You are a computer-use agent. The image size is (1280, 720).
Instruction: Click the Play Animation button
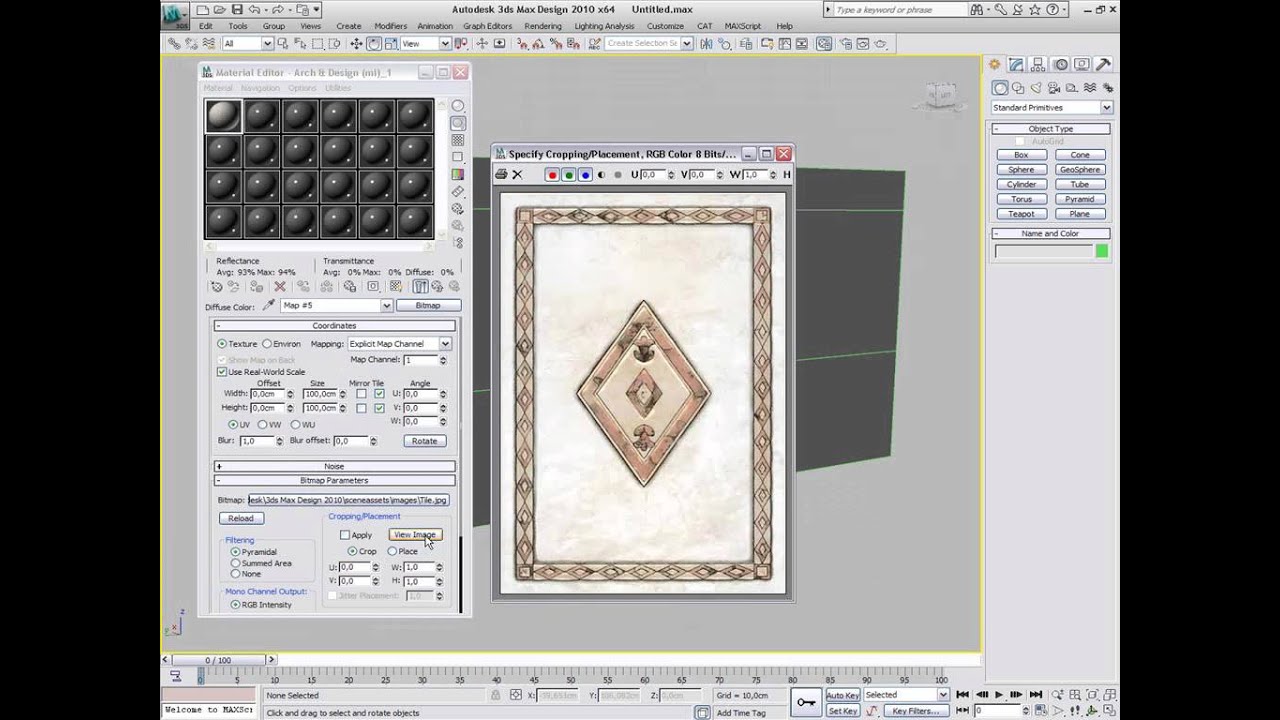coord(998,694)
